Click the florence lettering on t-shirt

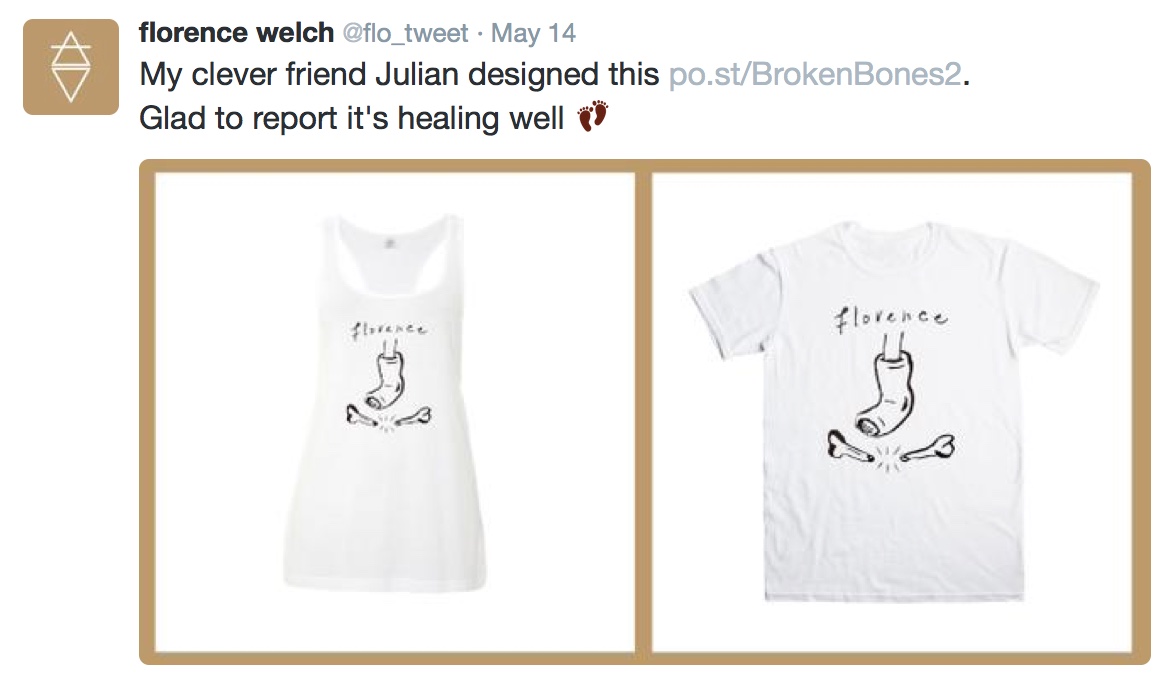(x=891, y=319)
